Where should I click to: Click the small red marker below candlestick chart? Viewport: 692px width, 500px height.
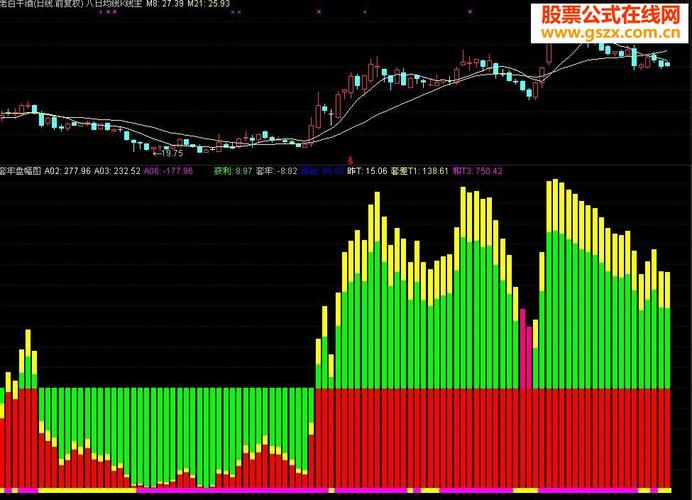351,159
